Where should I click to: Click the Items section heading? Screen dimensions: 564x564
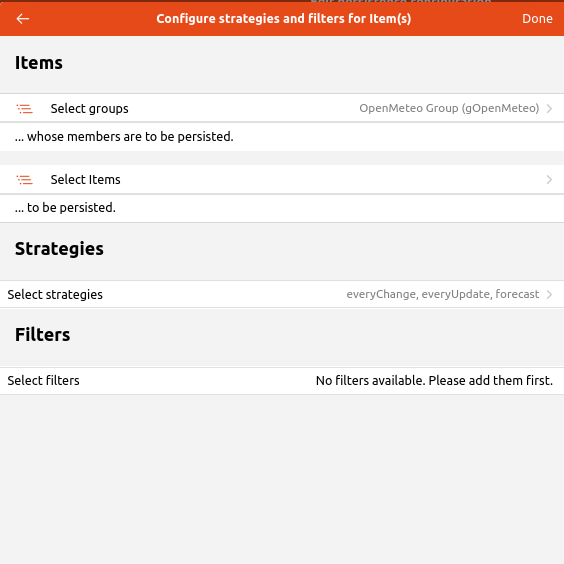point(38,63)
